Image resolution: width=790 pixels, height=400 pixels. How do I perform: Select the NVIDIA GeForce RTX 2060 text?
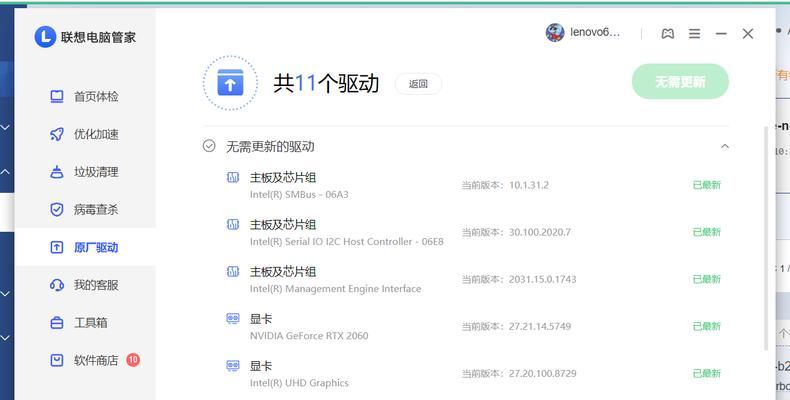click(x=309, y=336)
